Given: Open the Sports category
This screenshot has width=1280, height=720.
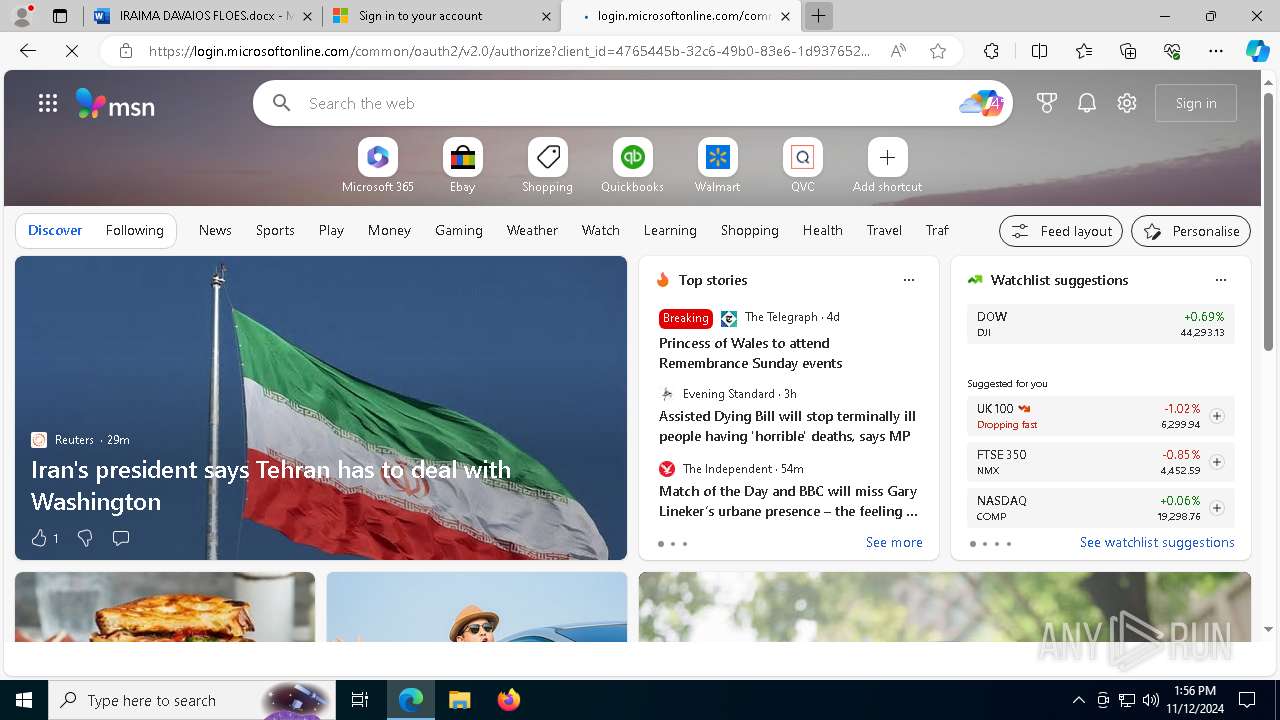Looking at the screenshot, I should click(275, 230).
